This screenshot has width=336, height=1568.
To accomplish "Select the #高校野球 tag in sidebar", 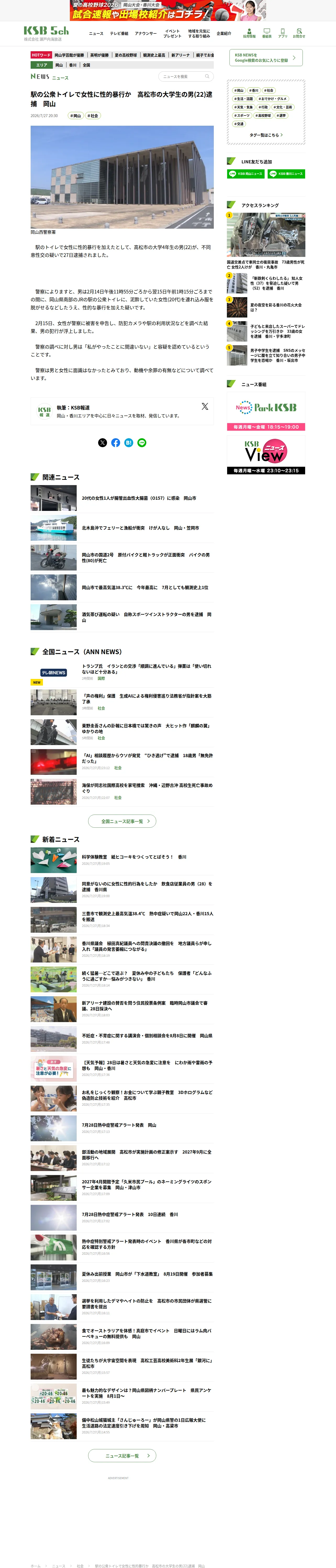I will 264,116.
